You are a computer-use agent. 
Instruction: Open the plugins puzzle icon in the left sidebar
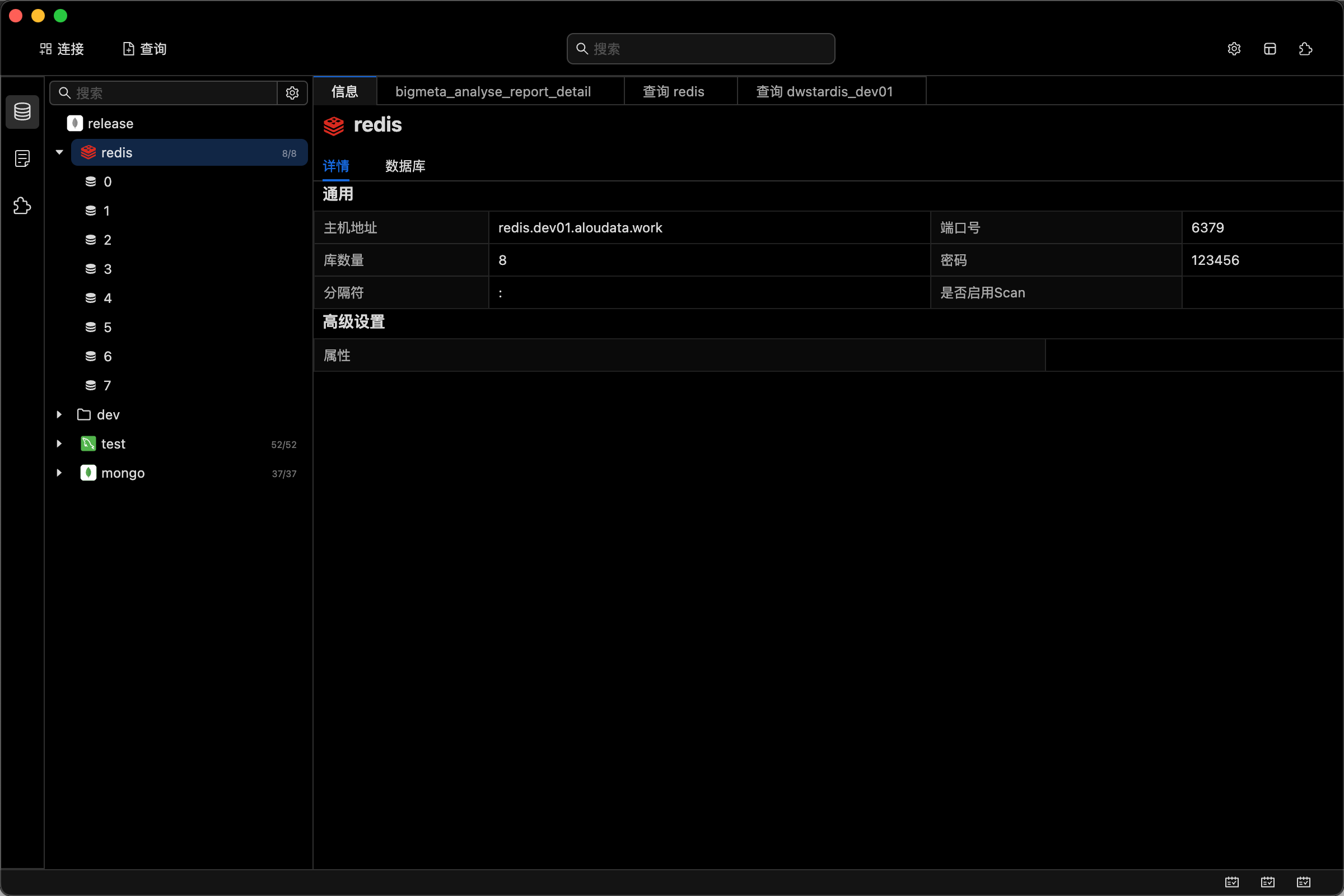22,206
